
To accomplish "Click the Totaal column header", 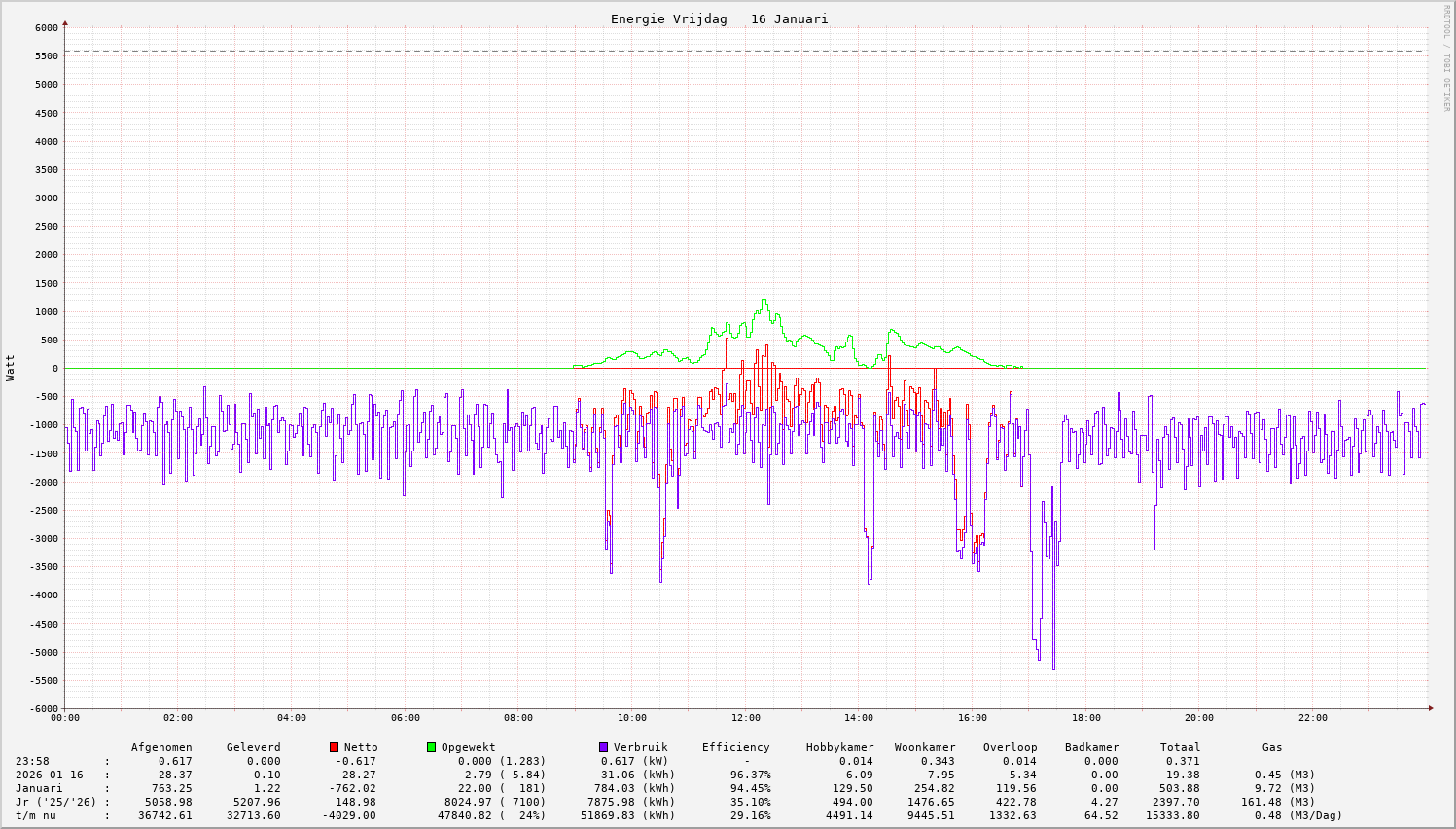I will pyautogui.click(x=1180, y=747).
